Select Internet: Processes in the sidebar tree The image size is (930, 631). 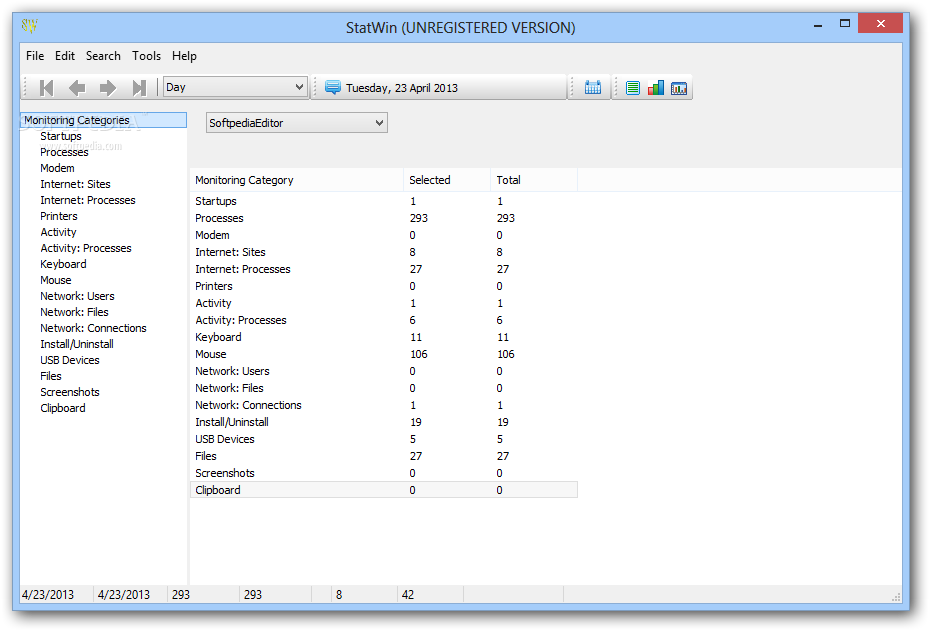[88, 200]
